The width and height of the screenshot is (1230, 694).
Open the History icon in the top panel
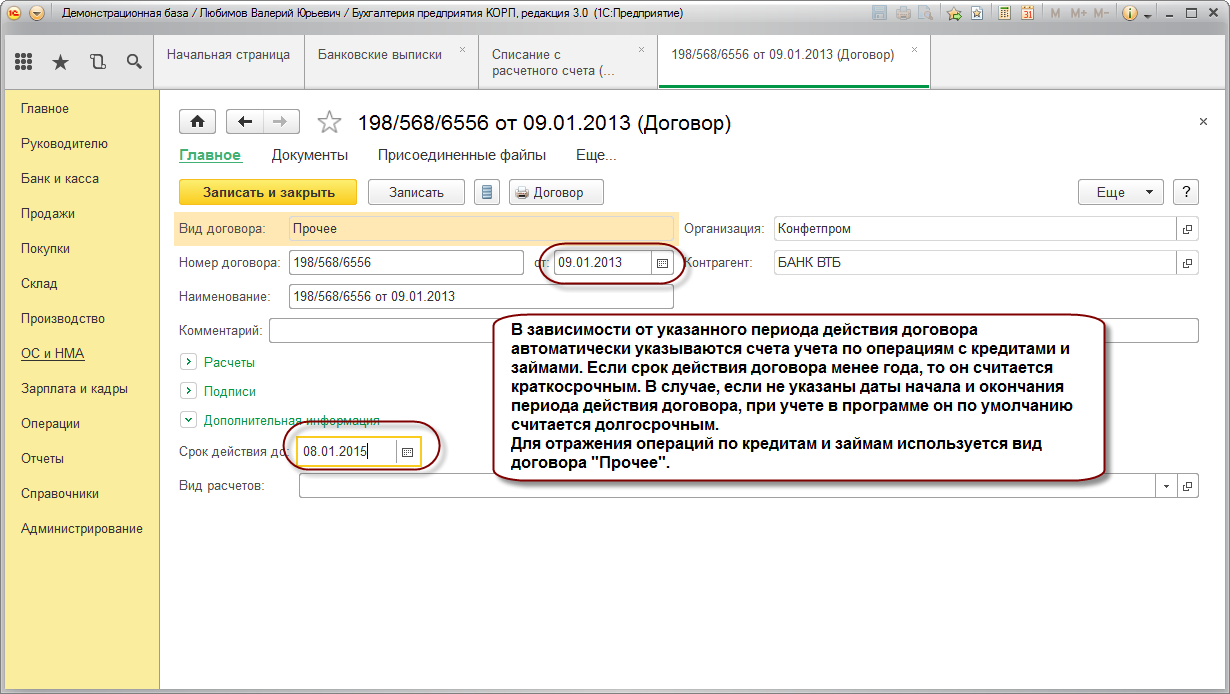tap(97, 62)
